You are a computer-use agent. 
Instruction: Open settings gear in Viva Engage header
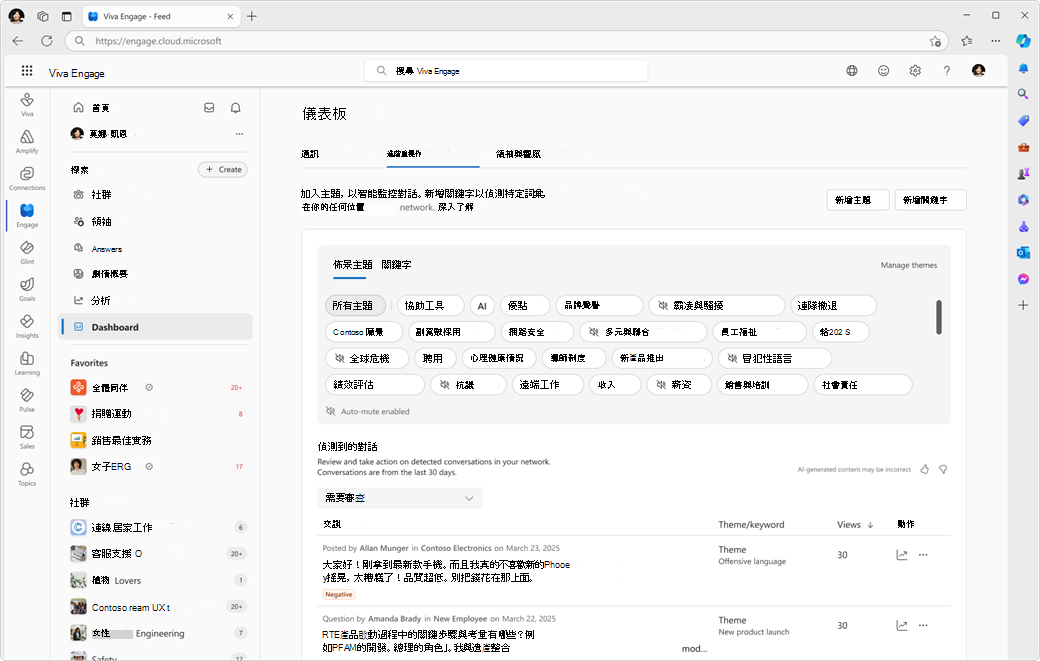coord(915,70)
